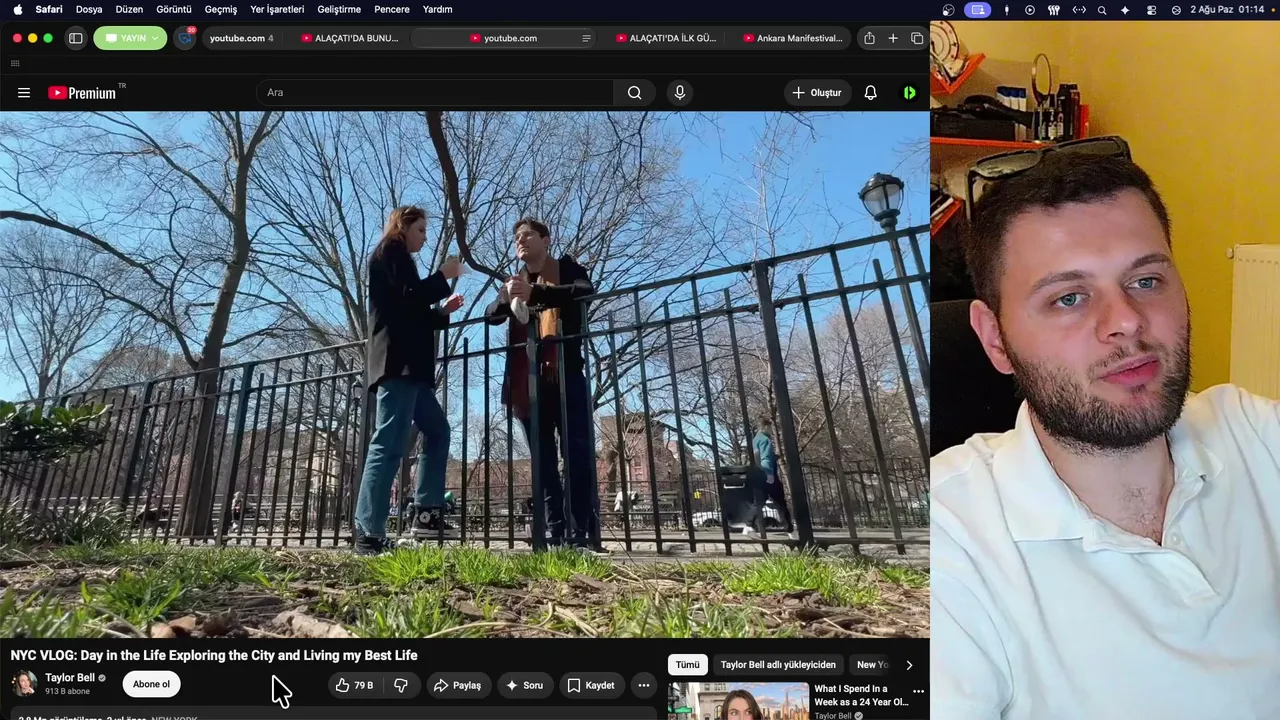Click the blue extension icon with red badge
1280x720 pixels.
click(184, 38)
